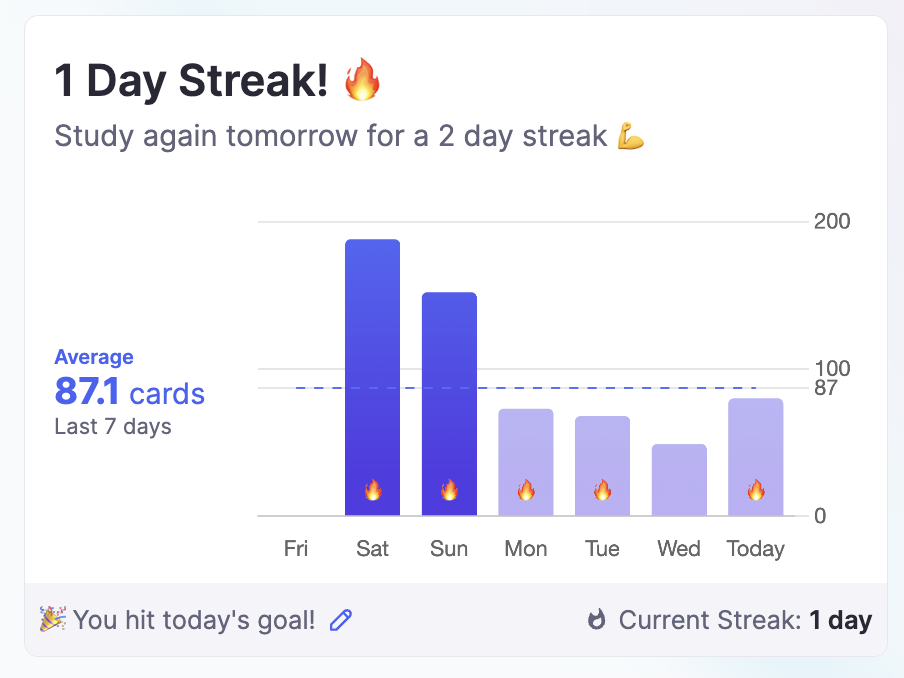Click the "Current Streak: 1 day" text
This screenshot has width=904, height=678.
(x=745, y=621)
